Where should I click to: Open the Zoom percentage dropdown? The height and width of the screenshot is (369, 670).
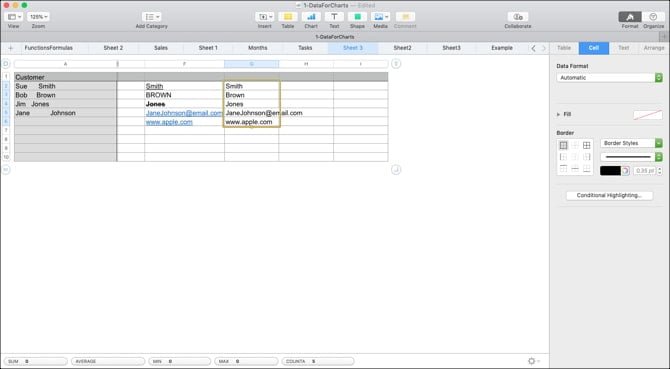point(38,17)
